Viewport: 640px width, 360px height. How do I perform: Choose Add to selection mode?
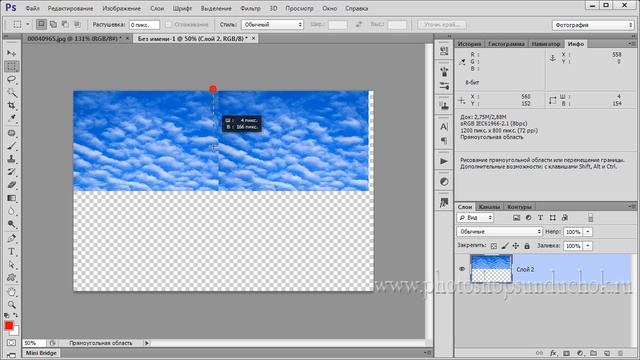(53, 24)
